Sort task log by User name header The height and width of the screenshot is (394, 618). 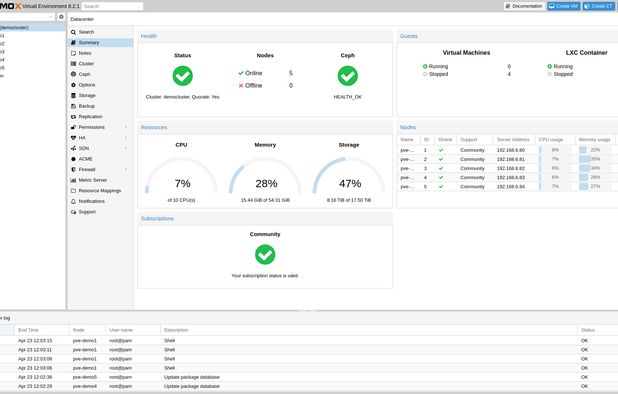[133, 330]
